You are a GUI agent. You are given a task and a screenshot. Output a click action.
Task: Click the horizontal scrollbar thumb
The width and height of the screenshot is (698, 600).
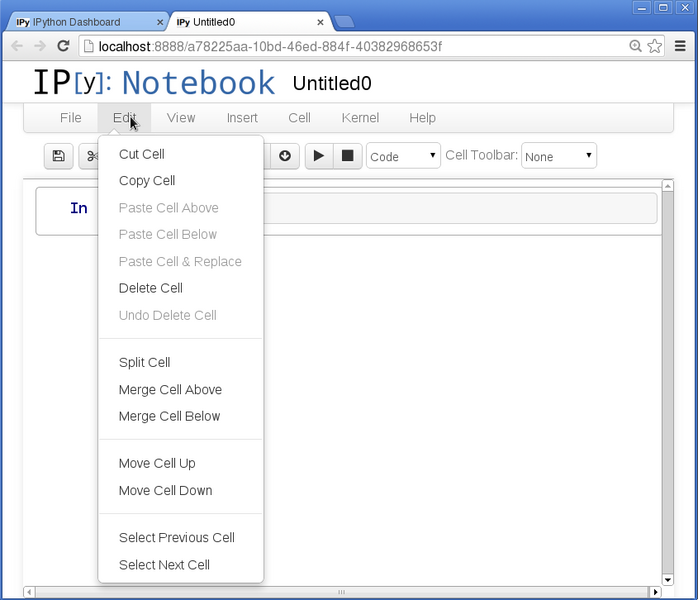tap(342, 592)
